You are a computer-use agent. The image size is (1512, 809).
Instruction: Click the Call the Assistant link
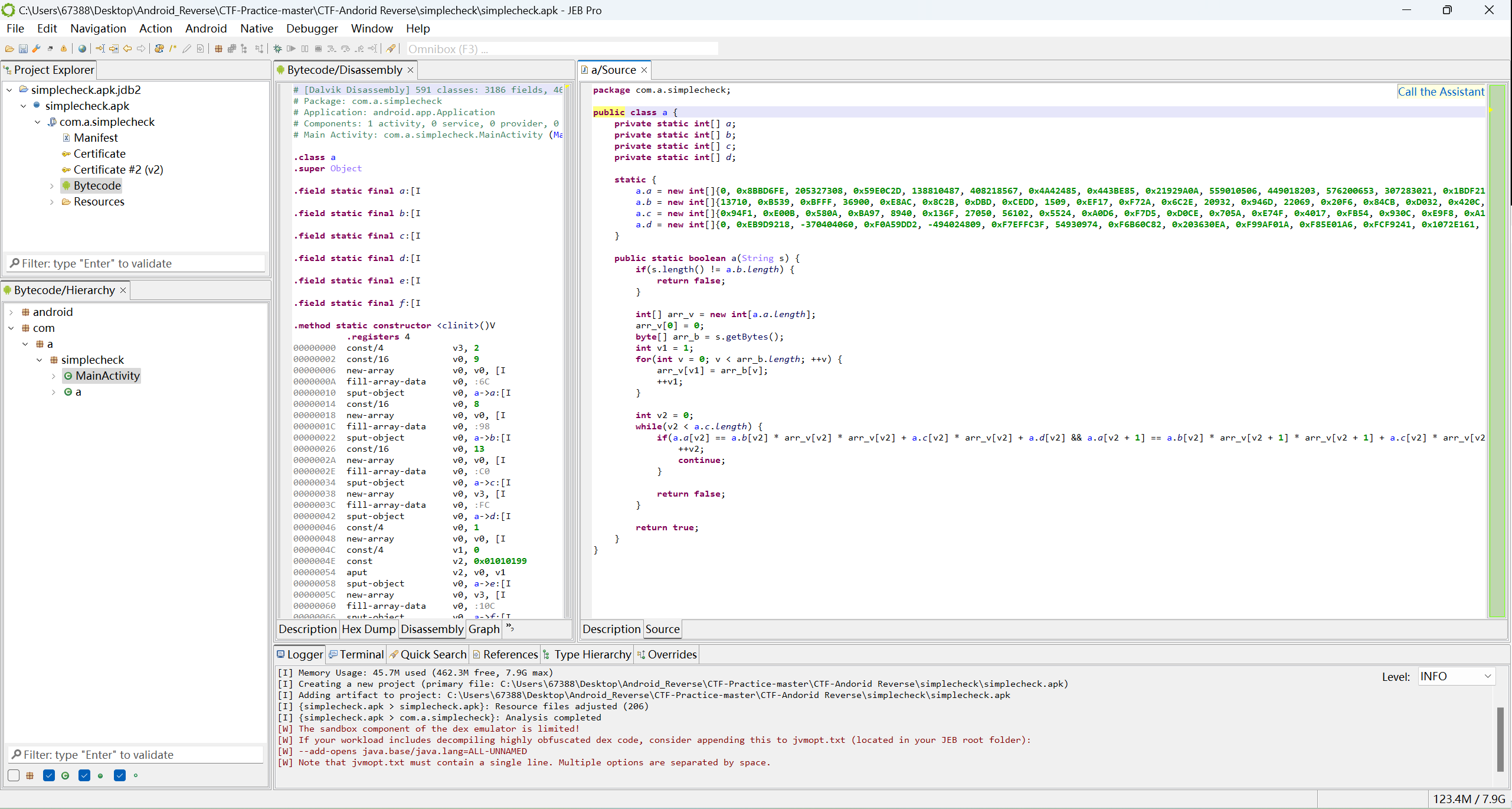click(1441, 92)
